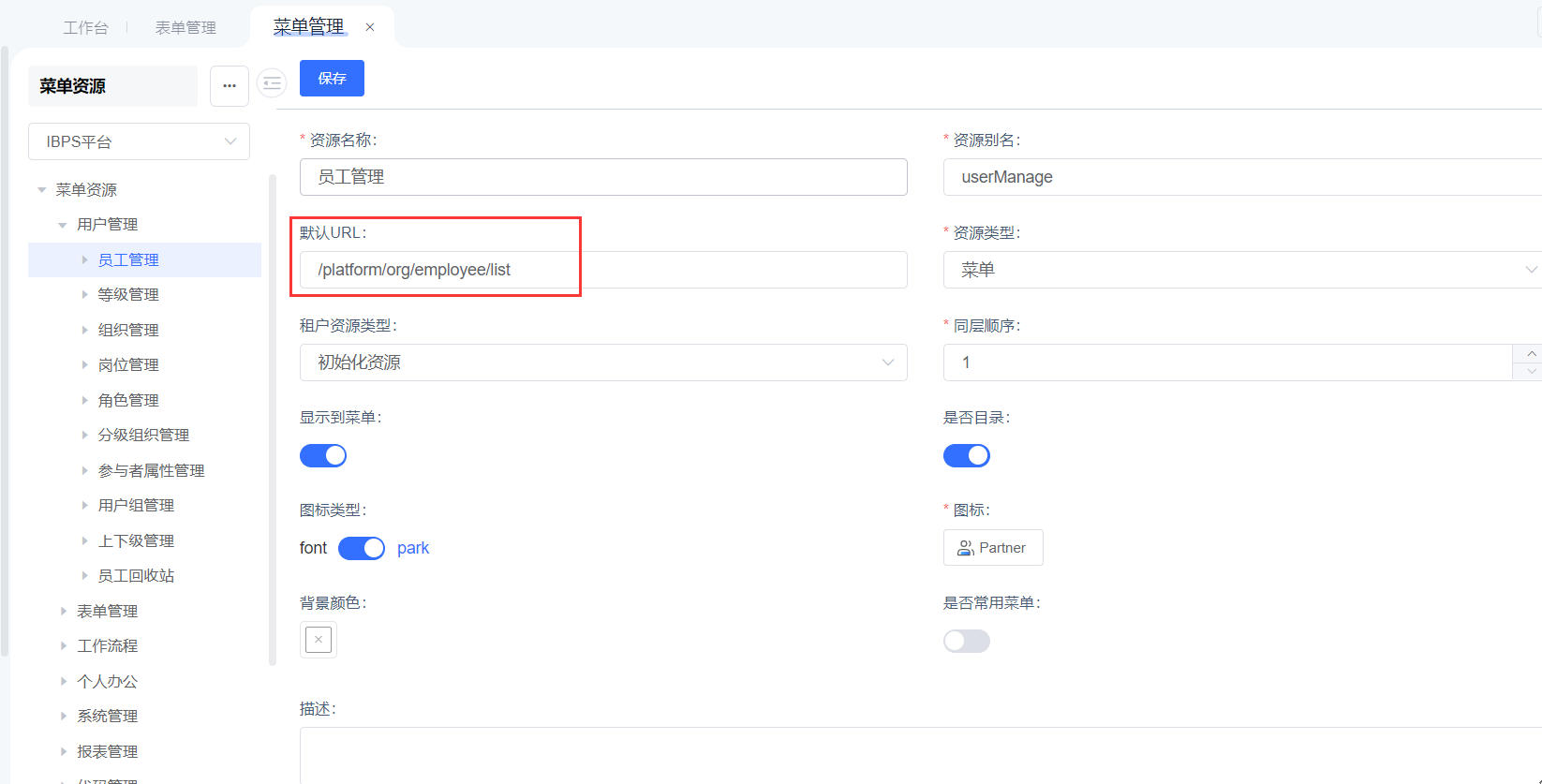Image resolution: width=1542 pixels, height=784 pixels.
Task: Click the 默认URL input field
Action: coord(602,270)
